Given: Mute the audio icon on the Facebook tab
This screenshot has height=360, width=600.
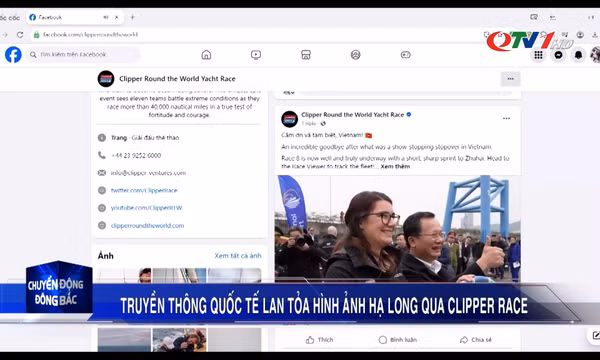Looking at the screenshot, I should pyautogui.click(x=106, y=17).
